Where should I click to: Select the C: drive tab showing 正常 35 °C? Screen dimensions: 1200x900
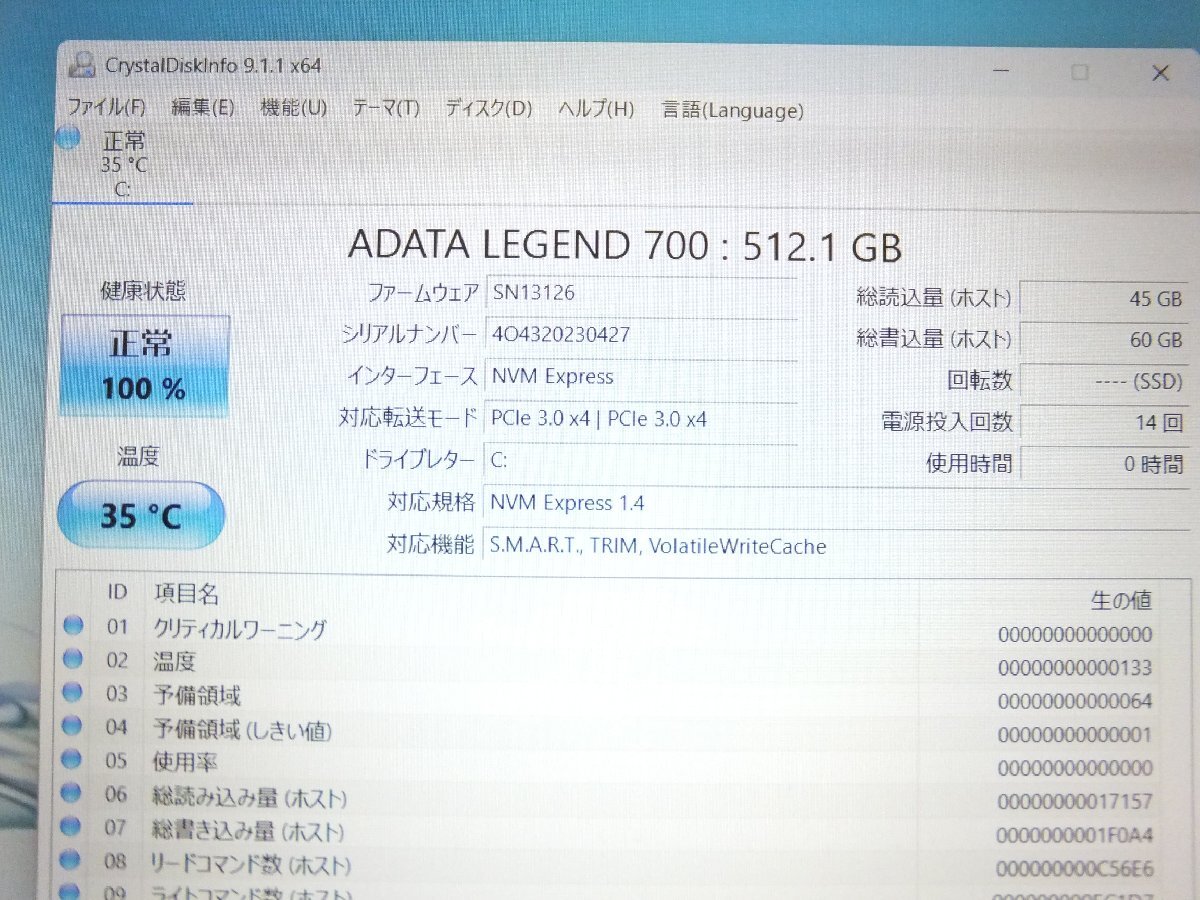[x=123, y=164]
